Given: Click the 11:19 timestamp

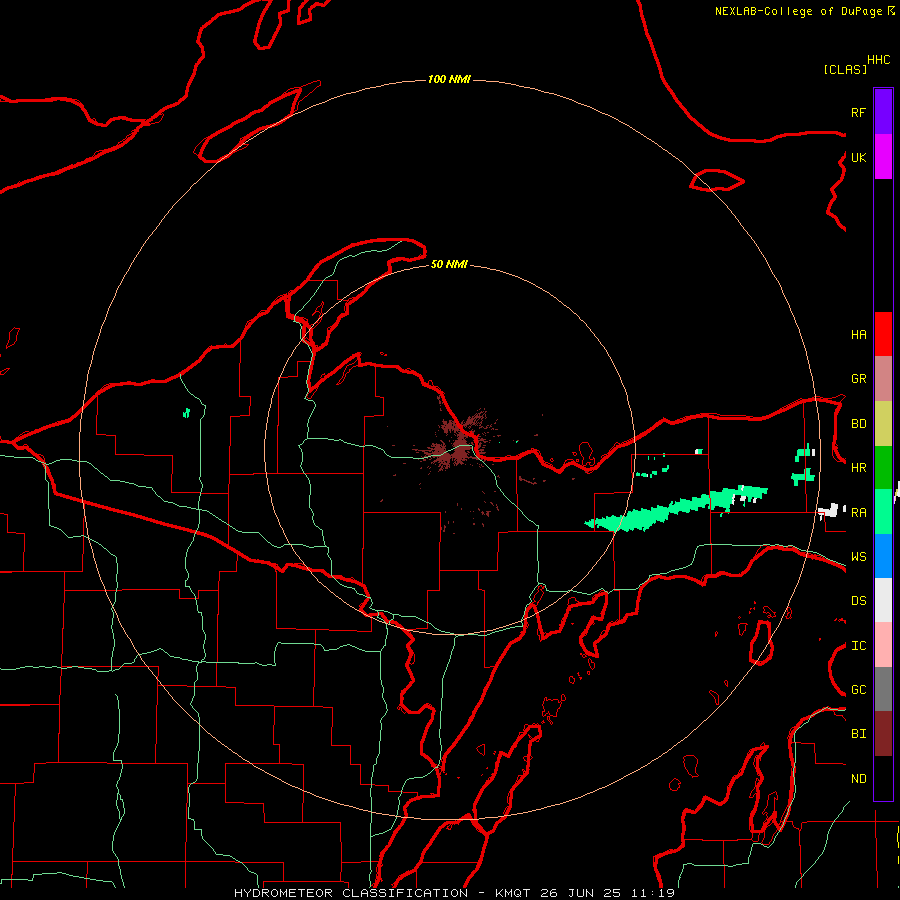Looking at the screenshot, I should click(x=653, y=893).
